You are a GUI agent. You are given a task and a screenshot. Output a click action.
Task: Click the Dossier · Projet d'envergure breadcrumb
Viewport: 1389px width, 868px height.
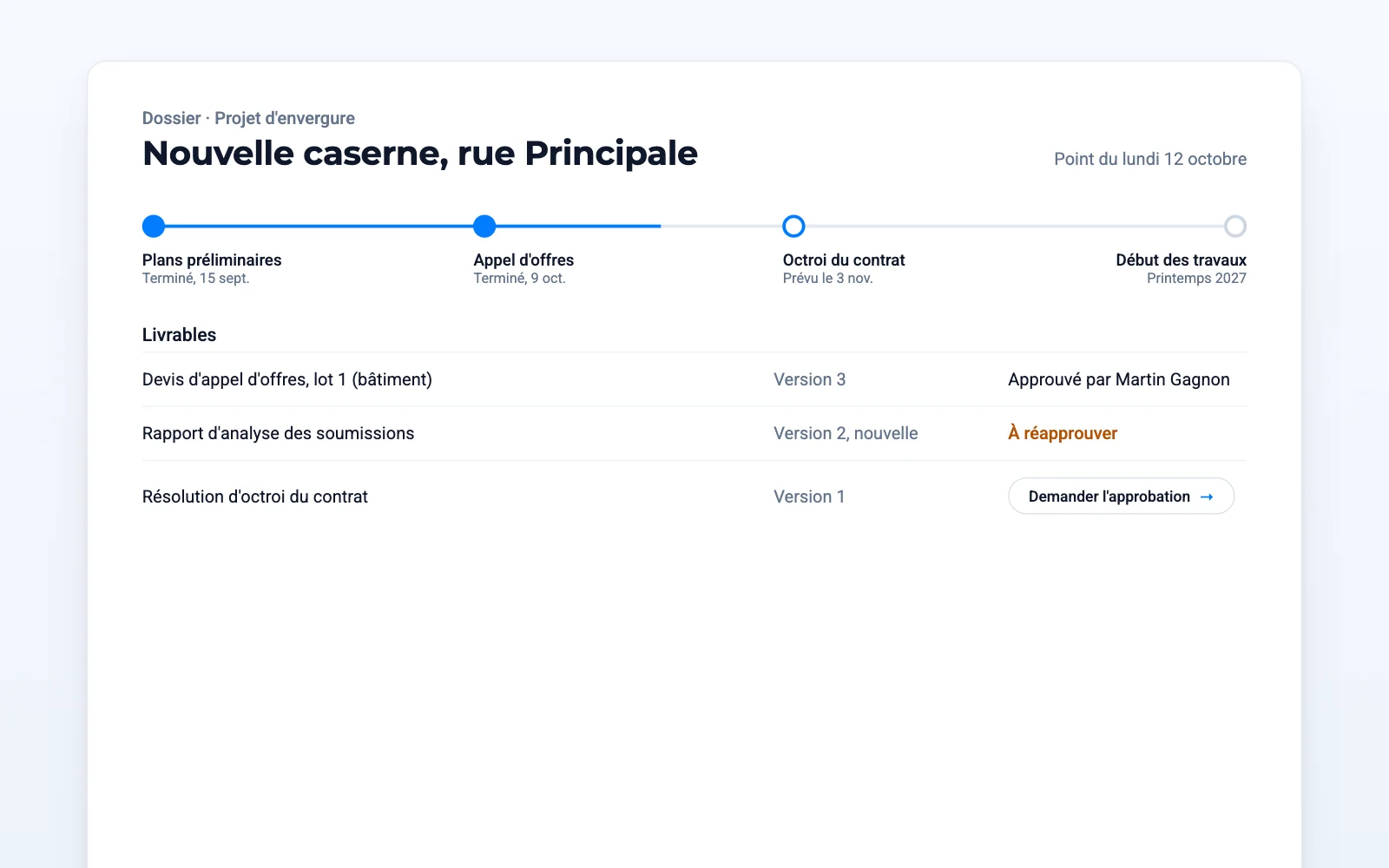pyautogui.click(x=248, y=118)
